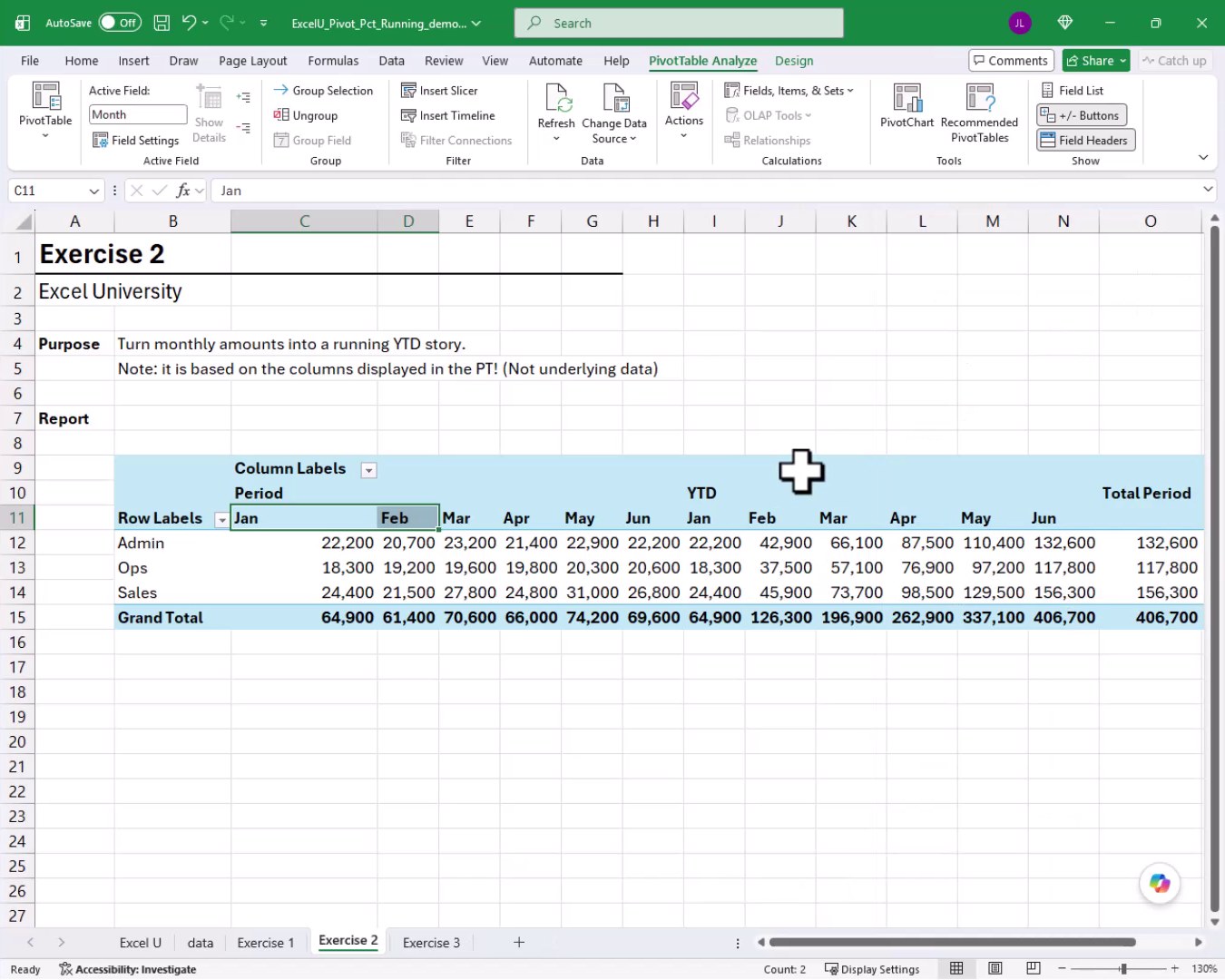The height and width of the screenshot is (980, 1225).
Task: Toggle Field Headers display
Action: click(1085, 140)
